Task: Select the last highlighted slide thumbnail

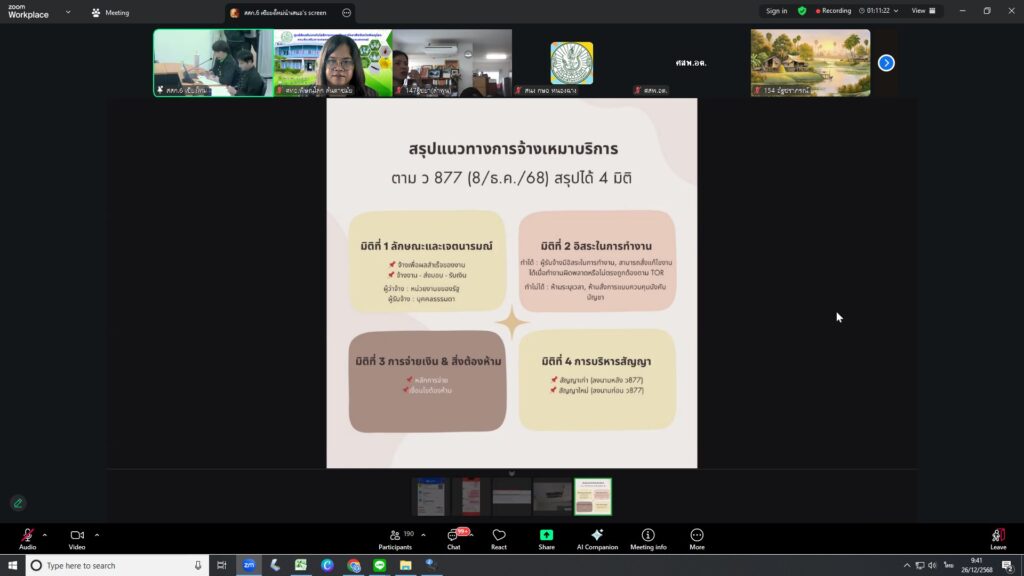Action: (593, 496)
